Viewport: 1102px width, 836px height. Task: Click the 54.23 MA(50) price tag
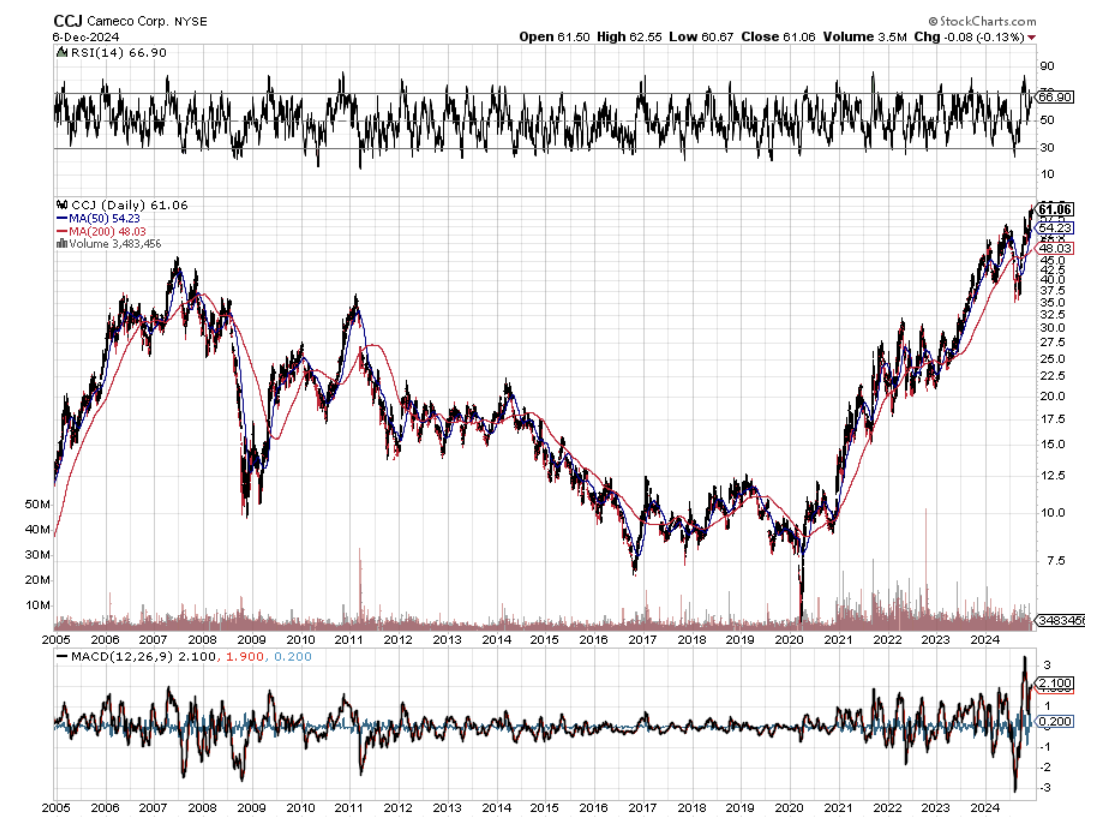[x=1056, y=228]
